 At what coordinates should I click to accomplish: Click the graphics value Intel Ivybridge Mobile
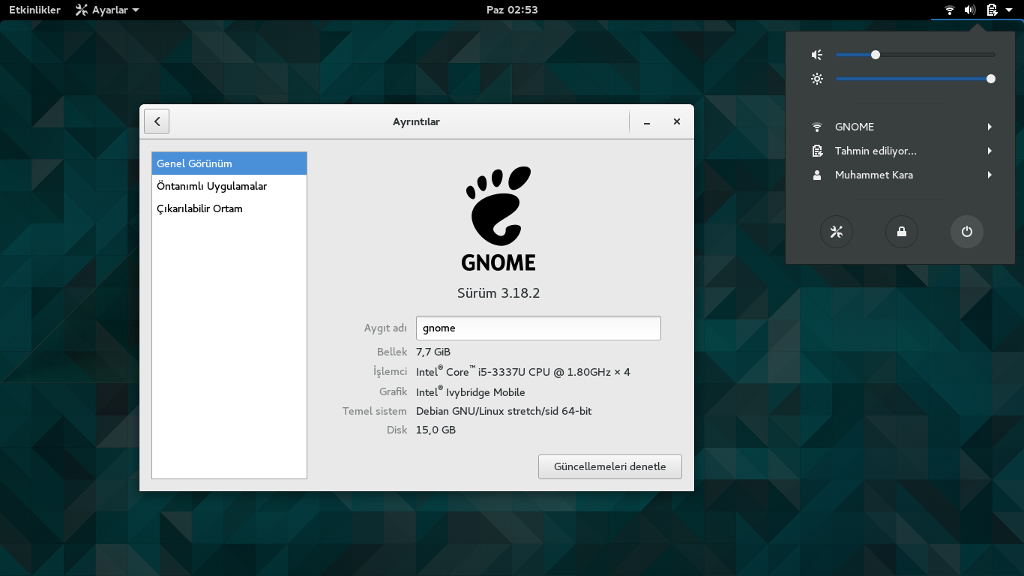click(470, 392)
